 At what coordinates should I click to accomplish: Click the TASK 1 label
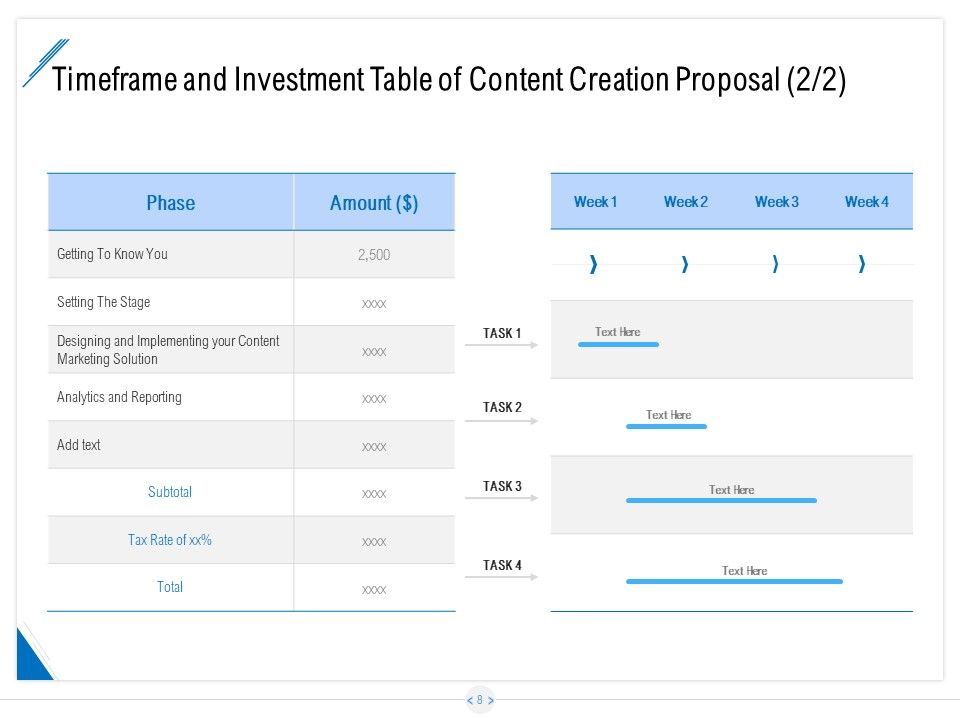(x=502, y=333)
